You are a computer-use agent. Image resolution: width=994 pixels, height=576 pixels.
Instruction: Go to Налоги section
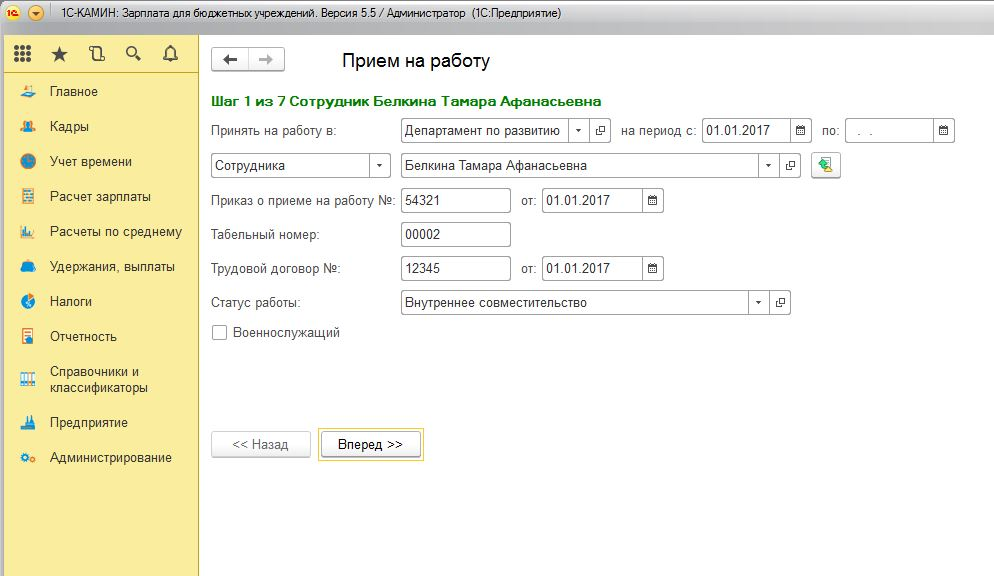pos(70,301)
